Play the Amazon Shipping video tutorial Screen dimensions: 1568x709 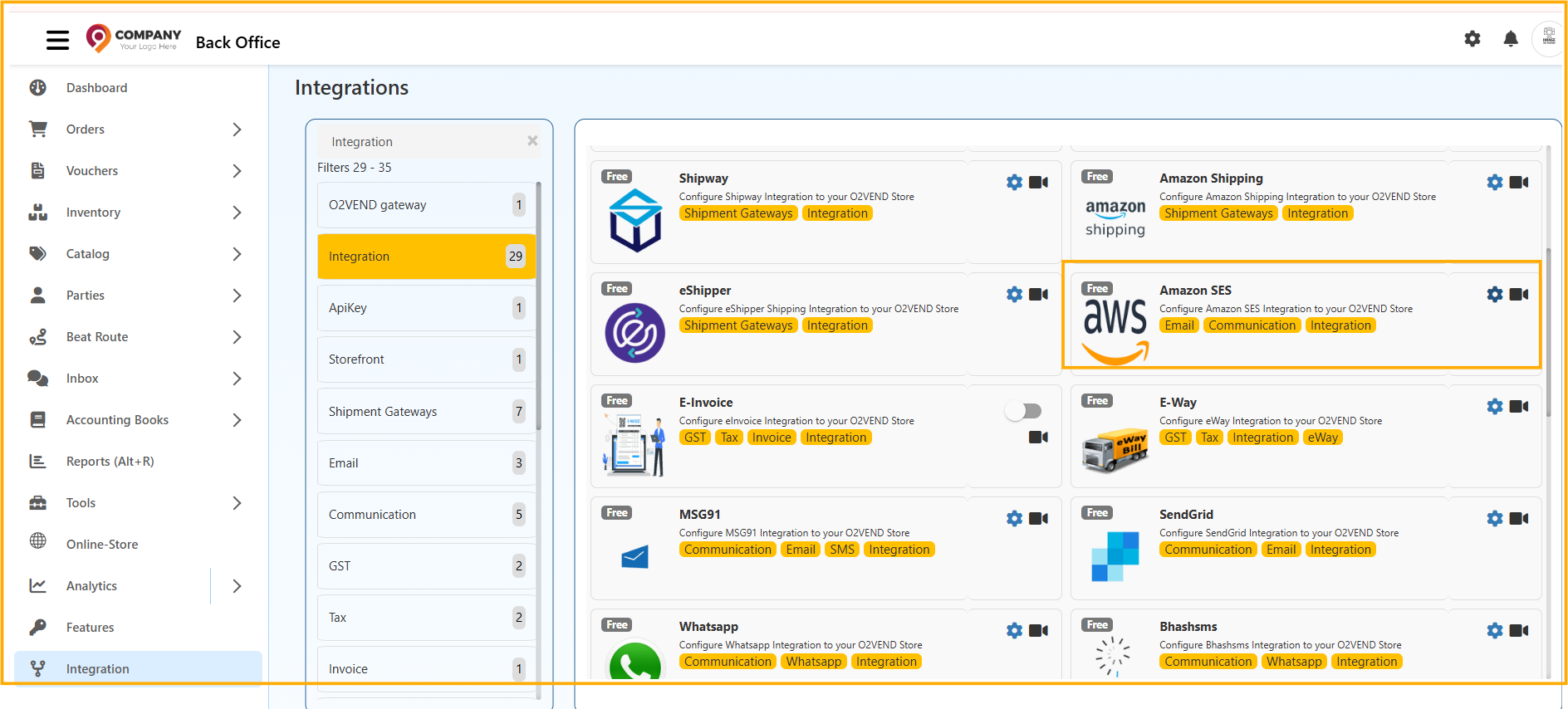click(x=1519, y=183)
